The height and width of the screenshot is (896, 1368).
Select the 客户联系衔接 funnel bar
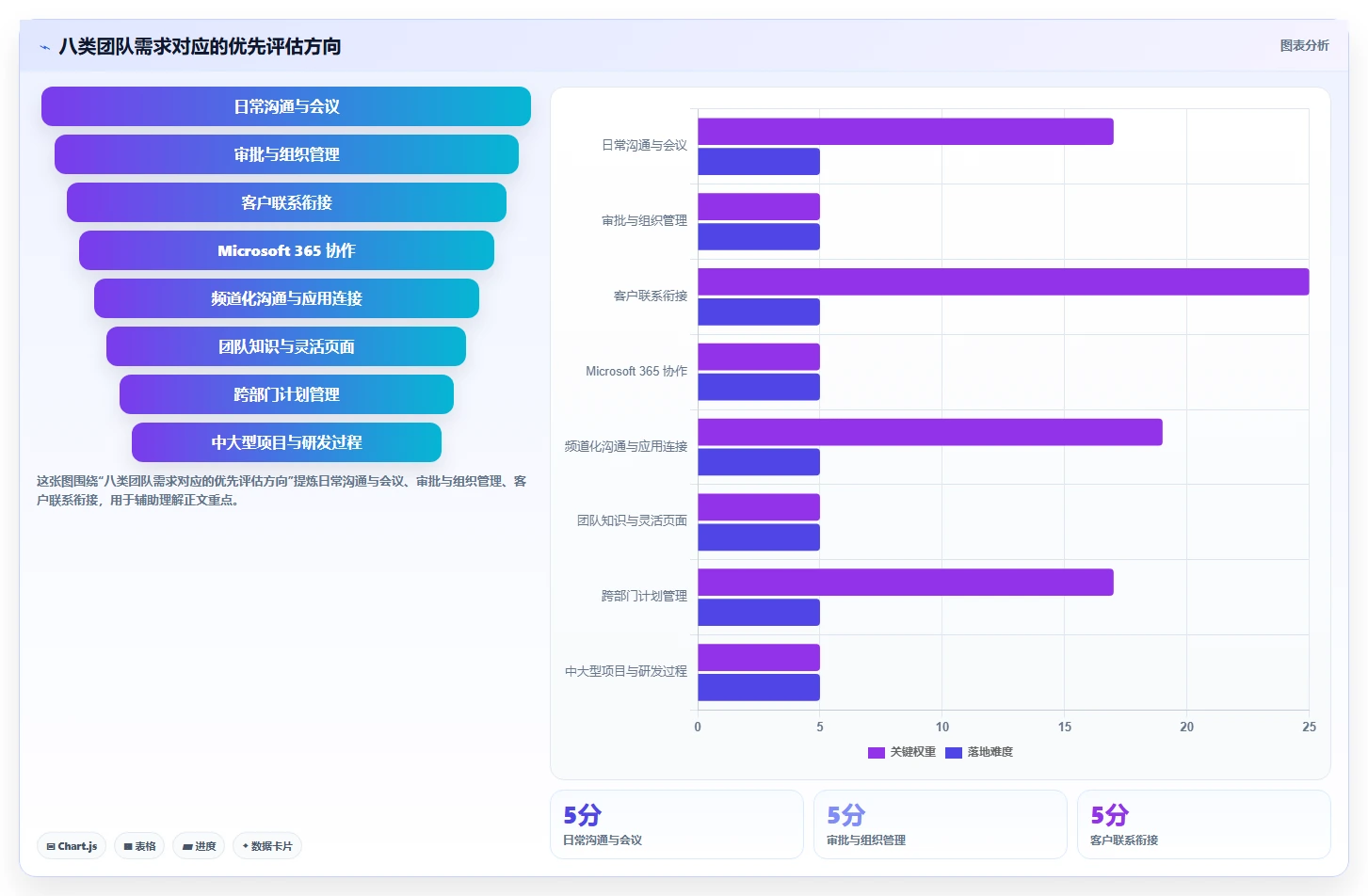pyautogui.click(x=286, y=202)
